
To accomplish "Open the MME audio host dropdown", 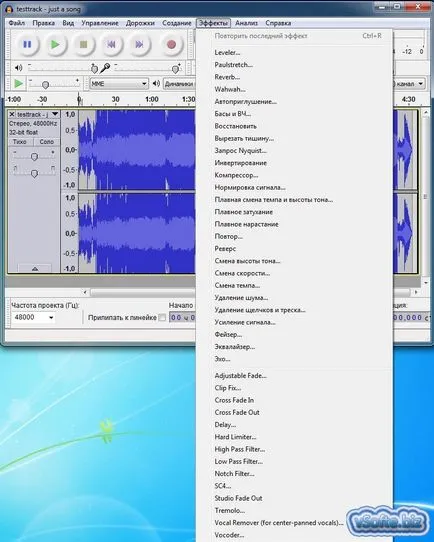I will pos(119,84).
